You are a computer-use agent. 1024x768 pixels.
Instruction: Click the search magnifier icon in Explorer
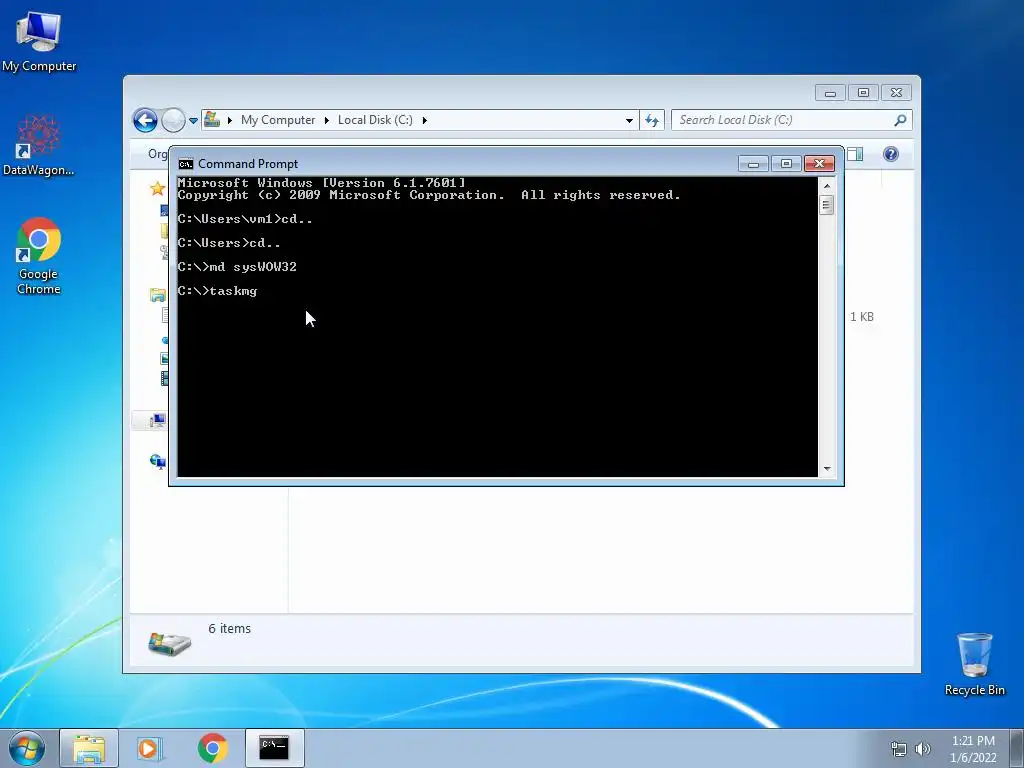pyautogui.click(x=900, y=120)
